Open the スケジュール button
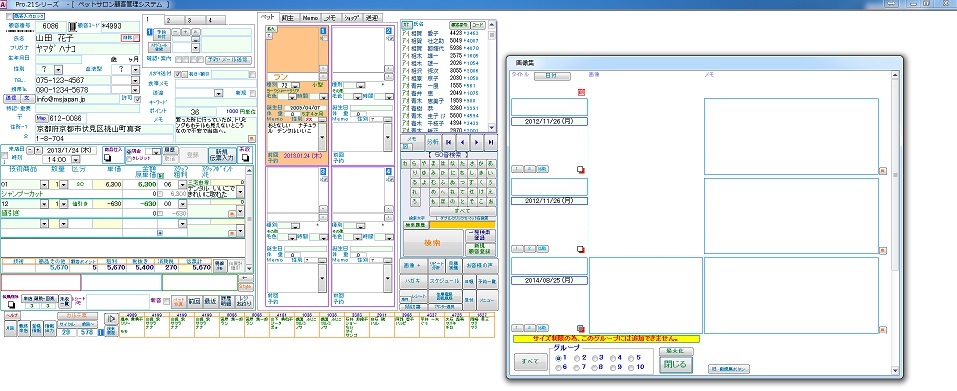 (444, 281)
